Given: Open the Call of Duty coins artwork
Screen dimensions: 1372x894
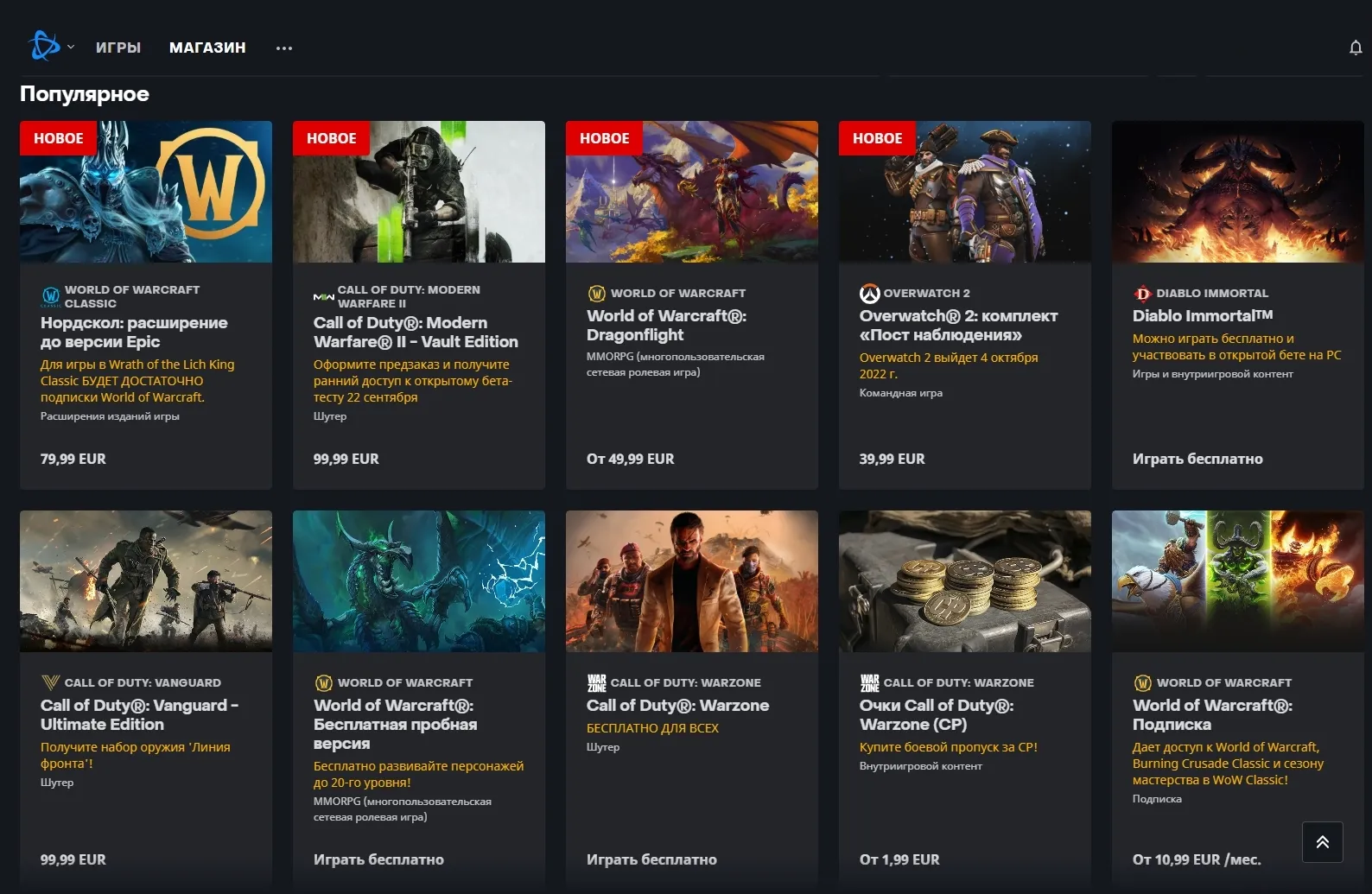Looking at the screenshot, I should [965, 581].
